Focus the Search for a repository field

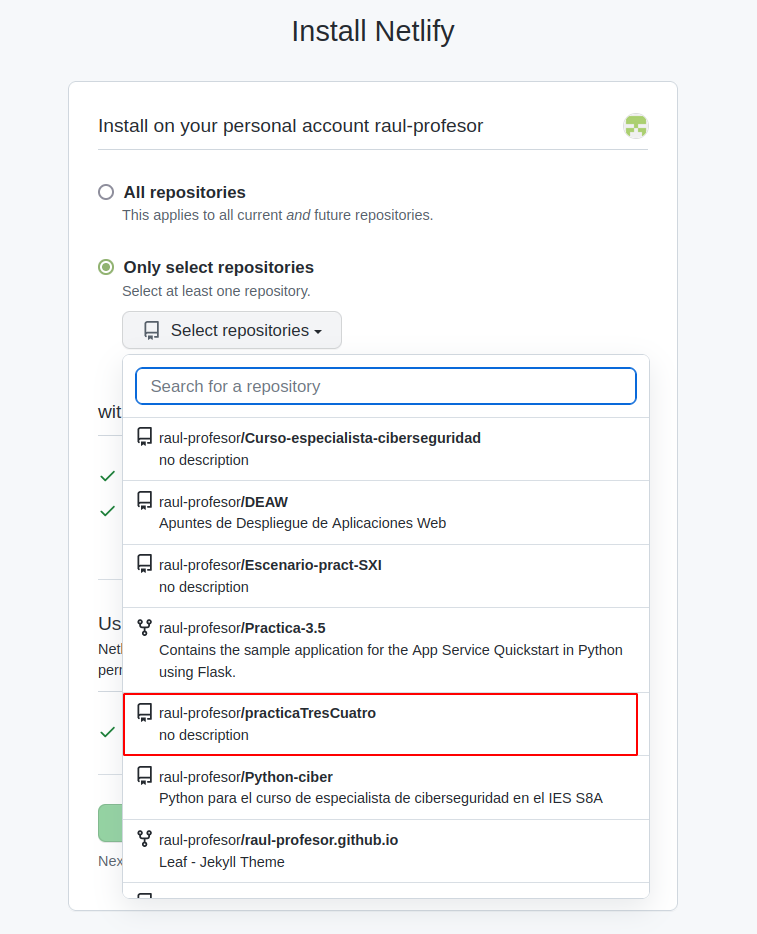386,386
